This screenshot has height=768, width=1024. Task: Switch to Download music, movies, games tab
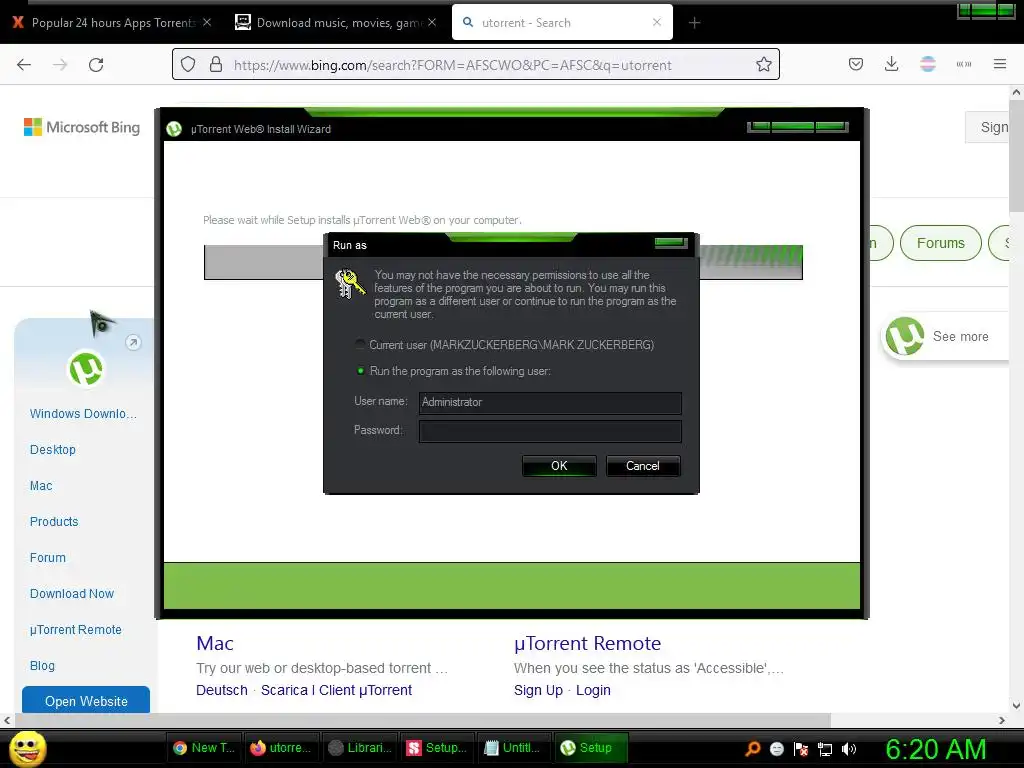point(336,23)
